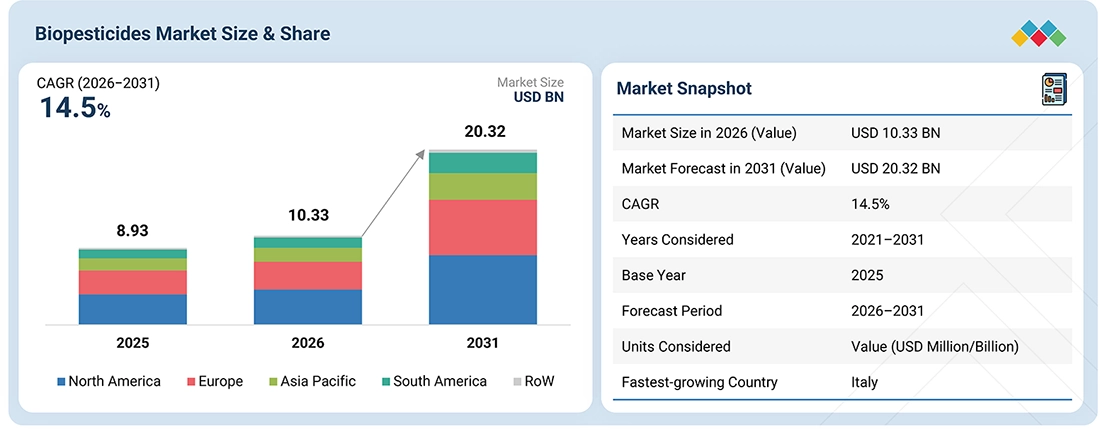1100x429 pixels.
Task: Click the large '14.5%' CAGR value in chart
Action: point(74,109)
